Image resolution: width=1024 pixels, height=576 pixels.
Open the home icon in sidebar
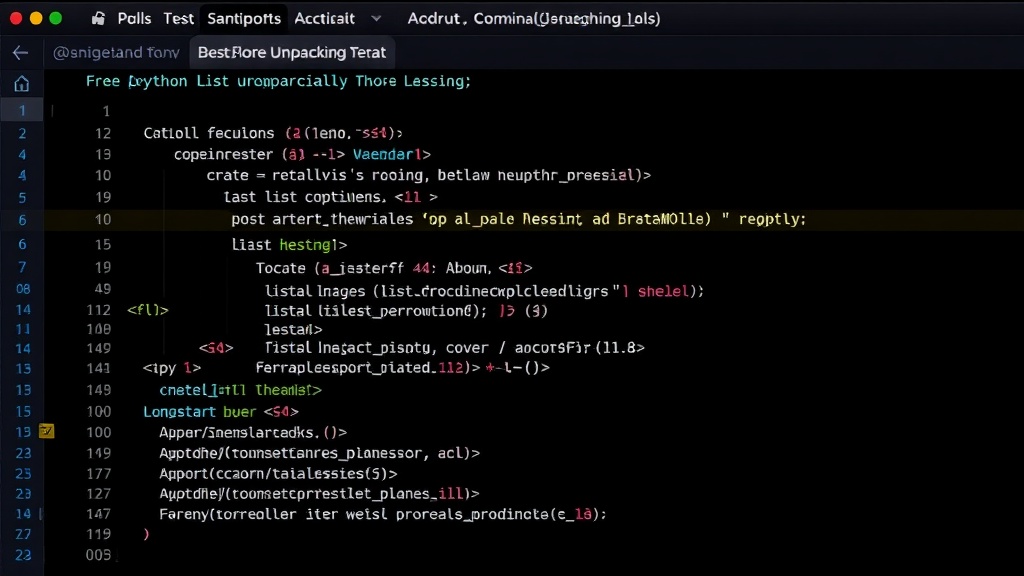tap(22, 84)
